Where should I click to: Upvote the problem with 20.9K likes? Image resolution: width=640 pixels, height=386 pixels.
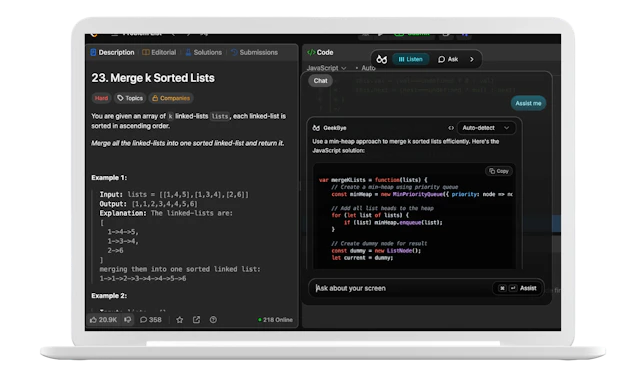coord(103,319)
